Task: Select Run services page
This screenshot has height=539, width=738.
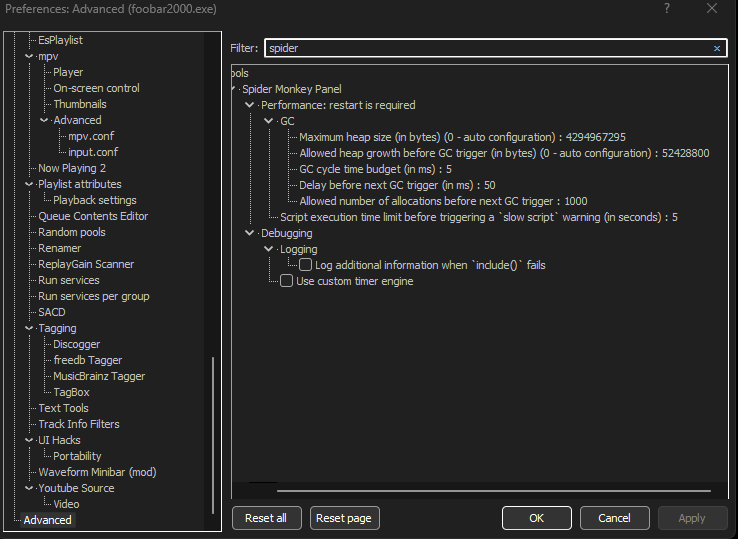Action: (x=69, y=281)
